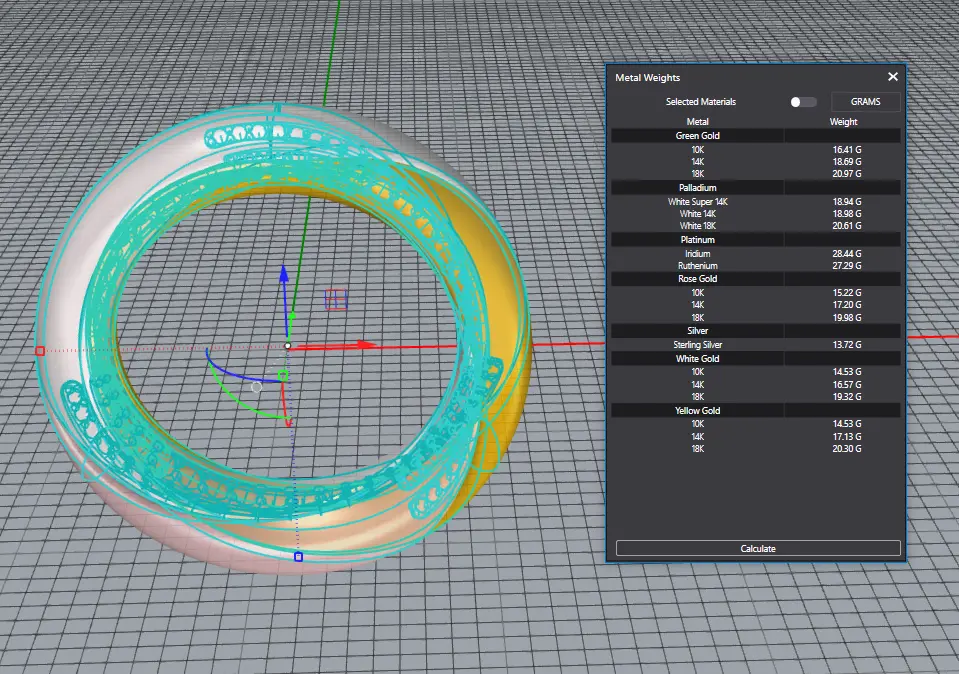The image size is (959, 674).
Task: Click the Weight column header
Action: click(843, 122)
